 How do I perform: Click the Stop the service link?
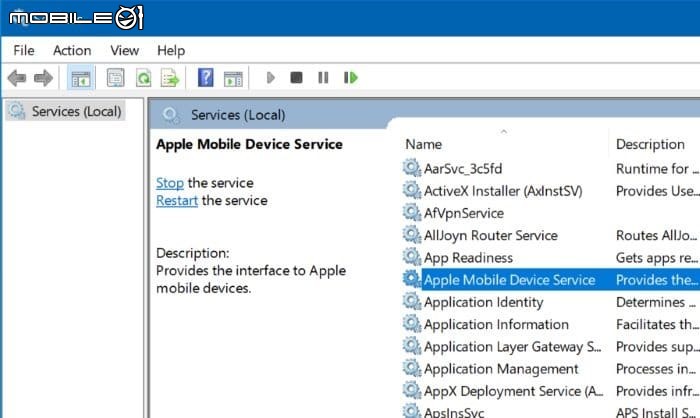(x=170, y=183)
